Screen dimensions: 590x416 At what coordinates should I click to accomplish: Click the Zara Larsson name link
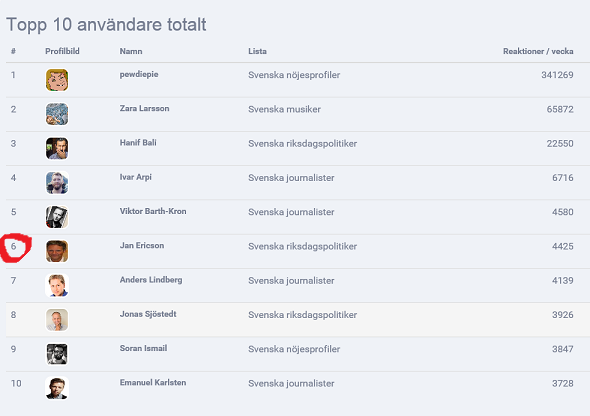pyautogui.click(x=144, y=108)
